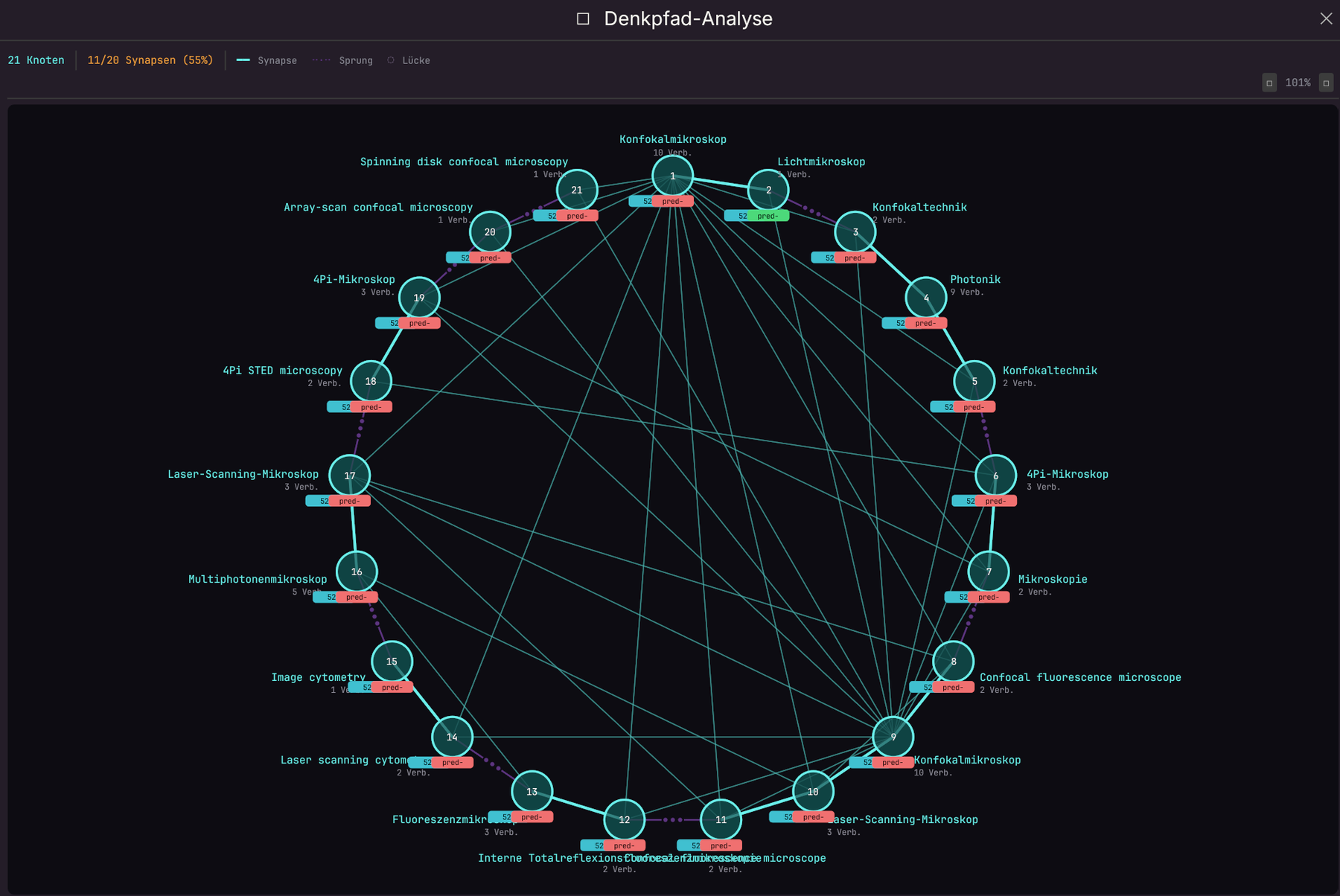Click graph node number 5
Viewport: 1340px width, 896px height.
pyautogui.click(x=974, y=381)
